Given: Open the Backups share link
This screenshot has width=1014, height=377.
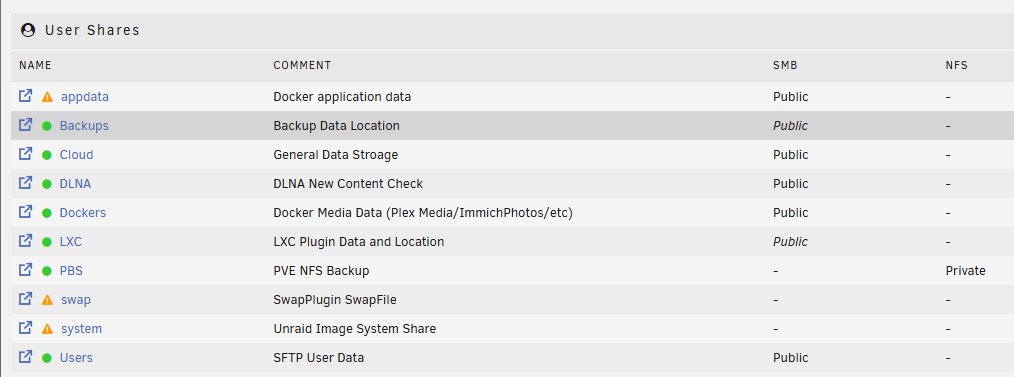Looking at the screenshot, I should tap(84, 125).
